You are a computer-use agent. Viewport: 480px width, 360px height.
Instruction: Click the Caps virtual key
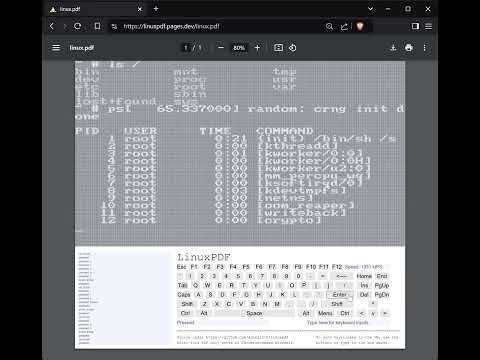coord(184,295)
